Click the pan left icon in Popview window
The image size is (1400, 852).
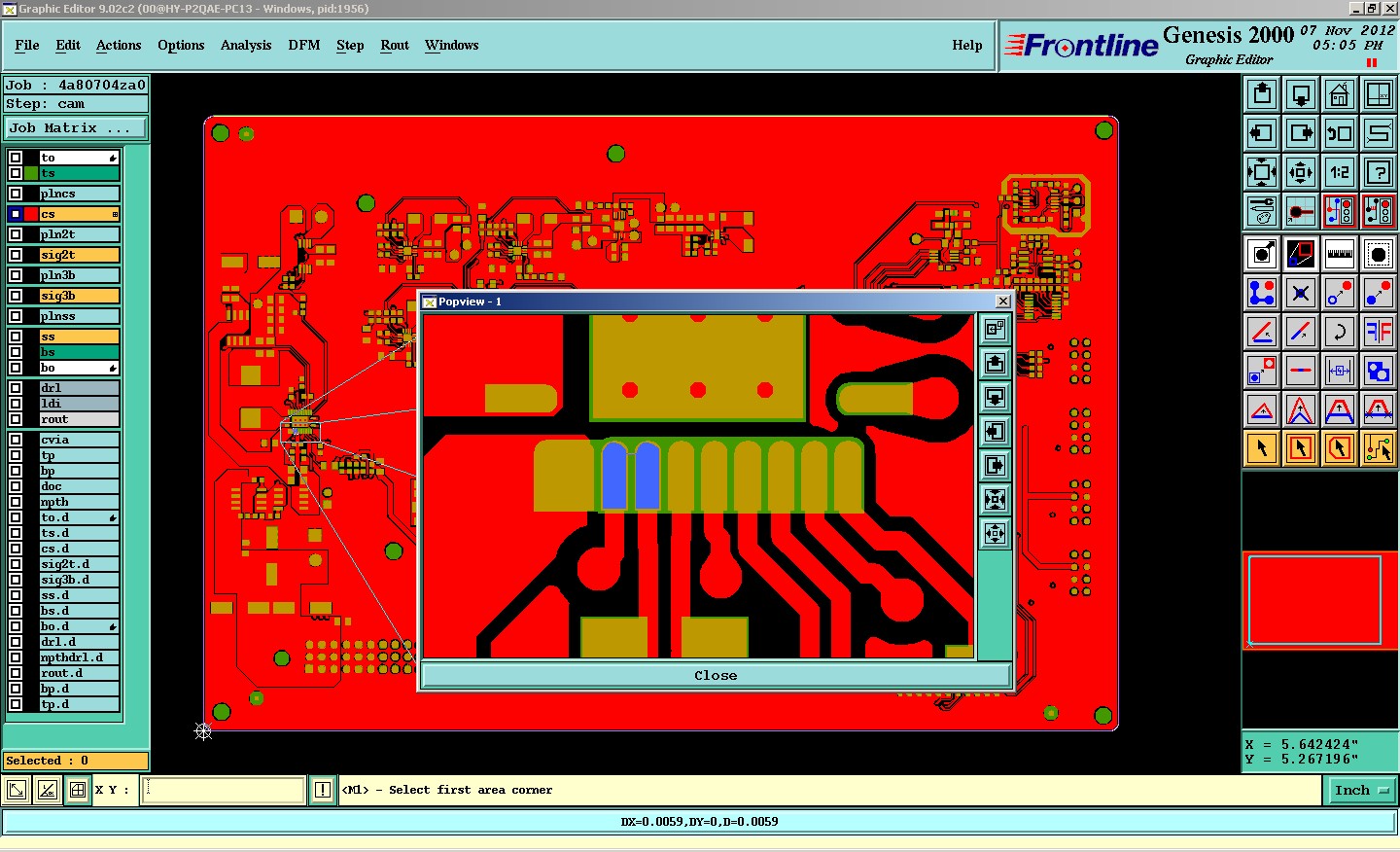tap(995, 431)
